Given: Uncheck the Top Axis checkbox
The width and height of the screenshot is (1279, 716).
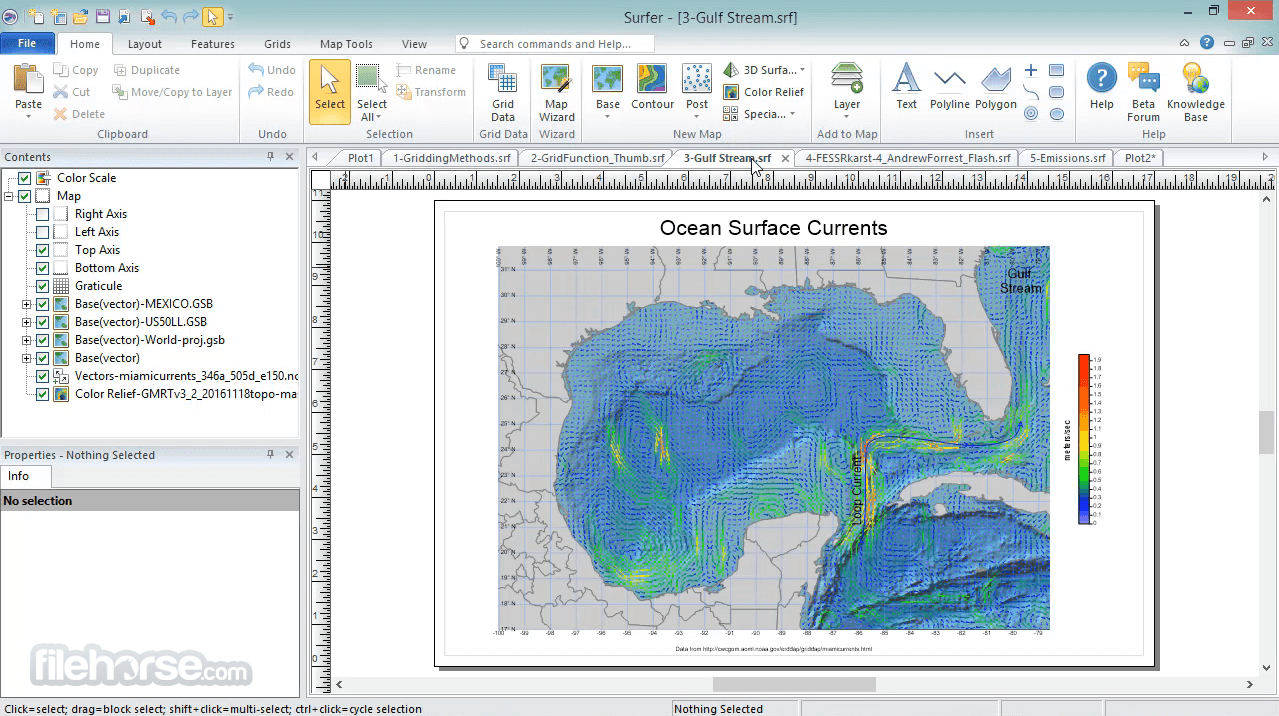Looking at the screenshot, I should click(42, 250).
